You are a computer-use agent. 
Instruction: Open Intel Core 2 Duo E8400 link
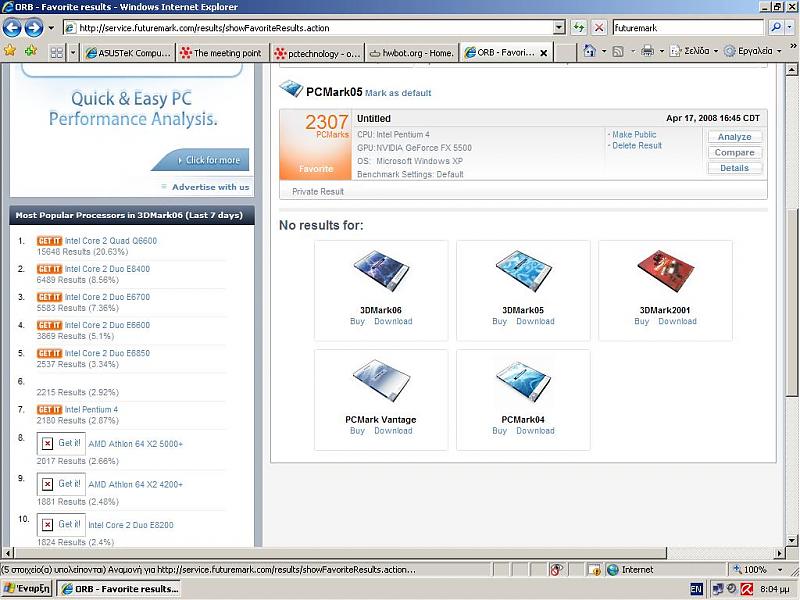[107, 269]
